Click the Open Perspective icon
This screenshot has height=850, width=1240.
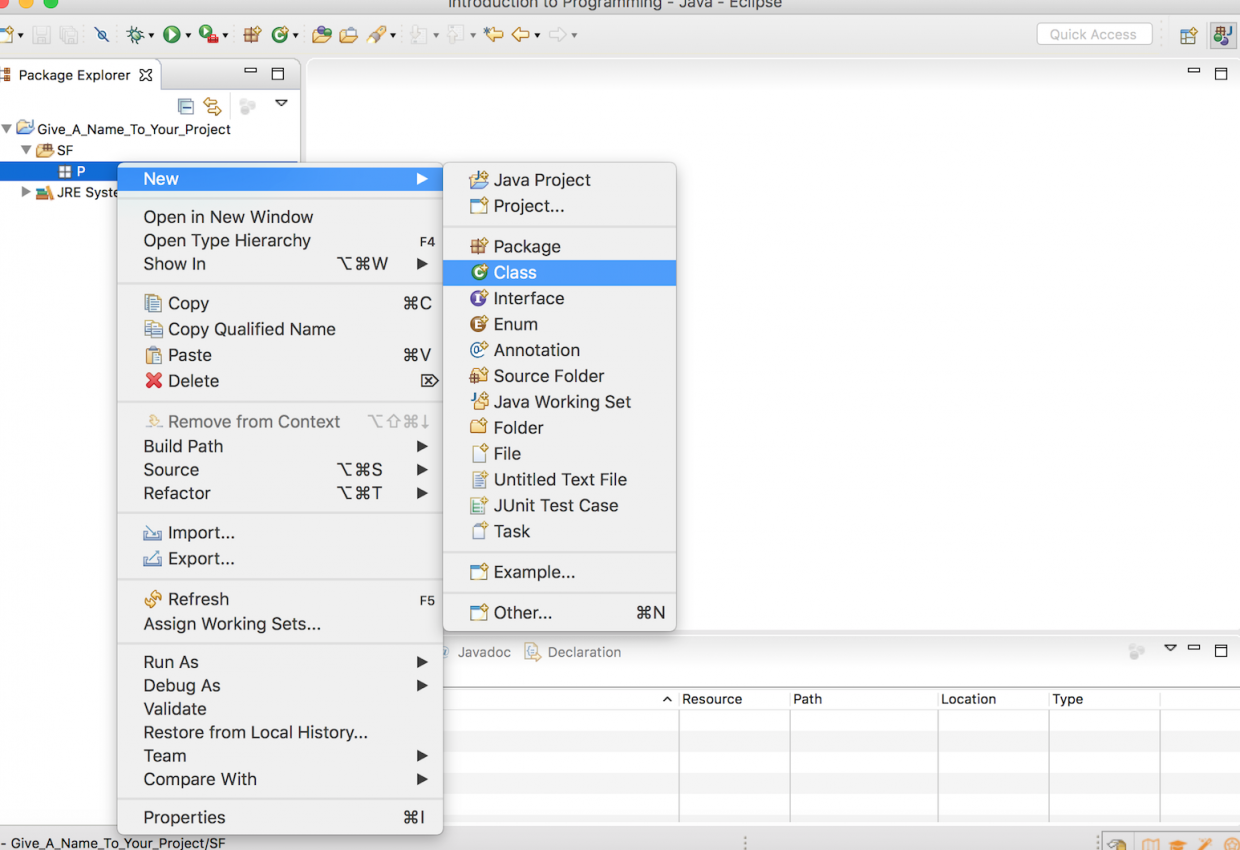point(1188,35)
